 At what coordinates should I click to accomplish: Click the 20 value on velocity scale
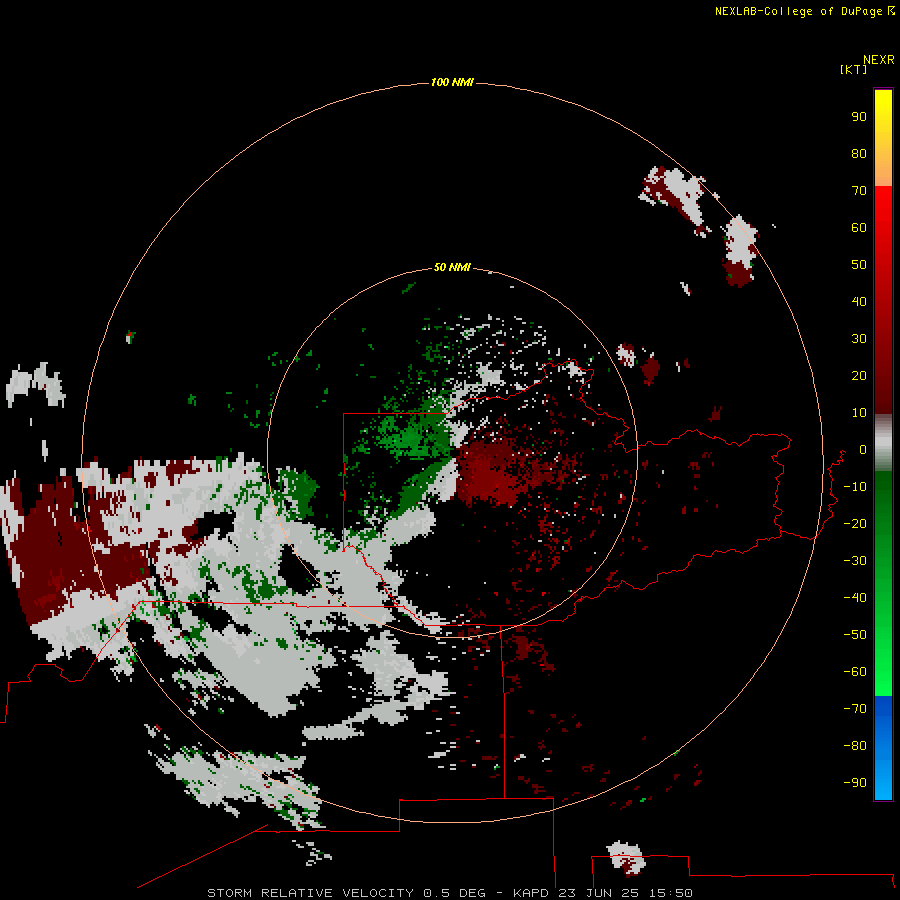(859, 375)
